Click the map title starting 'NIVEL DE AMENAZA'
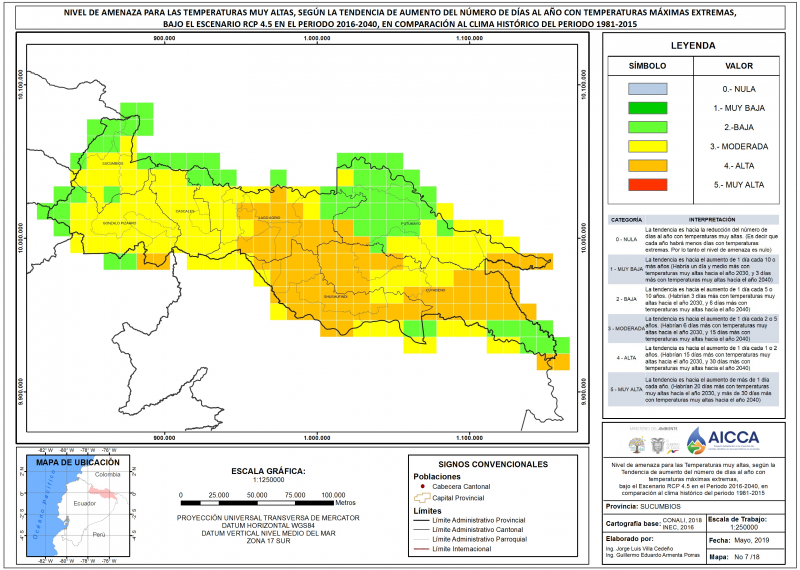Viewport: 800px width, 570px height. pos(400,19)
